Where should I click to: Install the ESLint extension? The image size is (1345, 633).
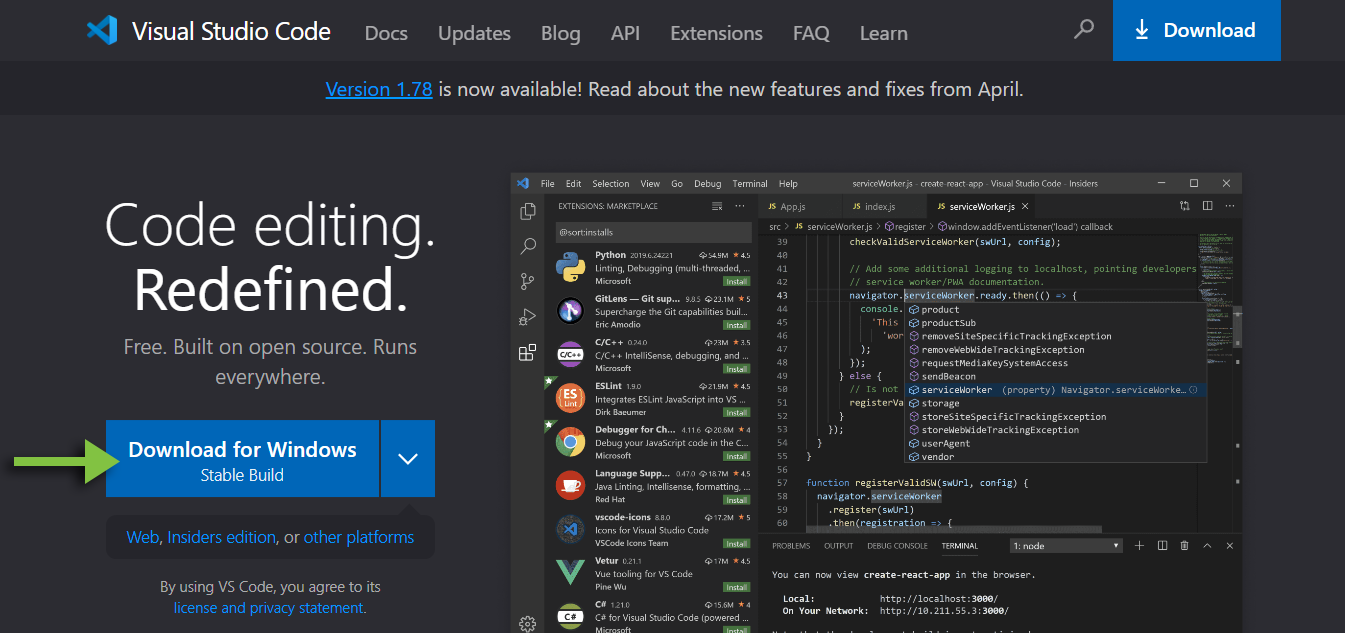(x=737, y=413)
